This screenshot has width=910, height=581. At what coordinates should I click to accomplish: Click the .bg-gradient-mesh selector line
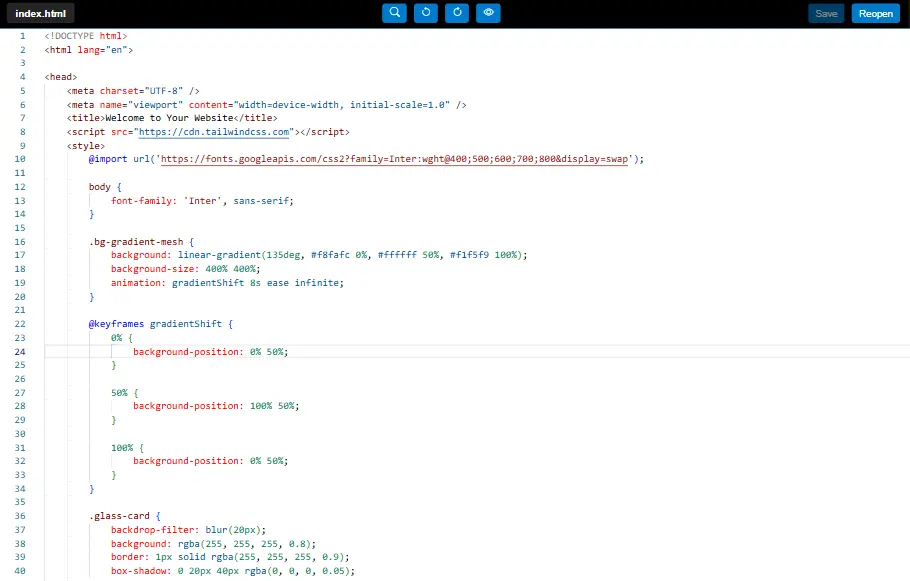click(x=136, y=241)
